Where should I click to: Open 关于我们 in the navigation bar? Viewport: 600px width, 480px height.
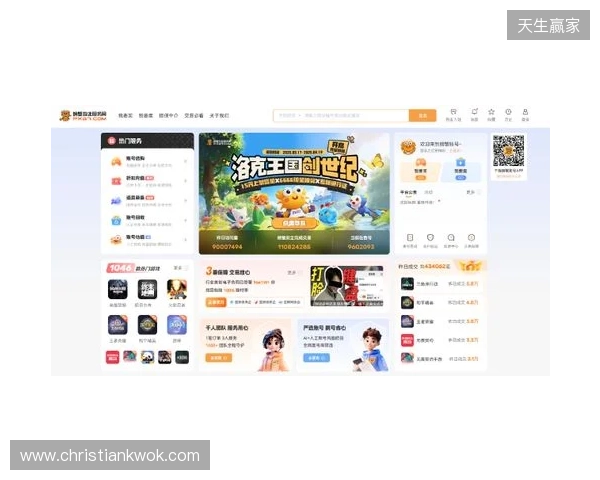pyautogui.click(x=219, y=115)
